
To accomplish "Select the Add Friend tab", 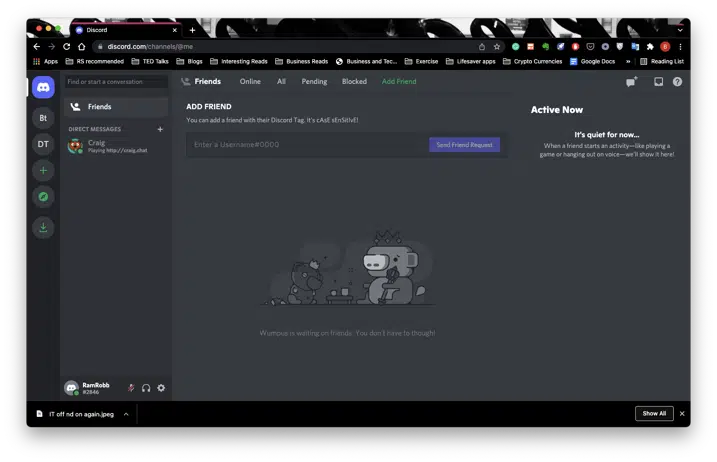I will pos(399,81).
